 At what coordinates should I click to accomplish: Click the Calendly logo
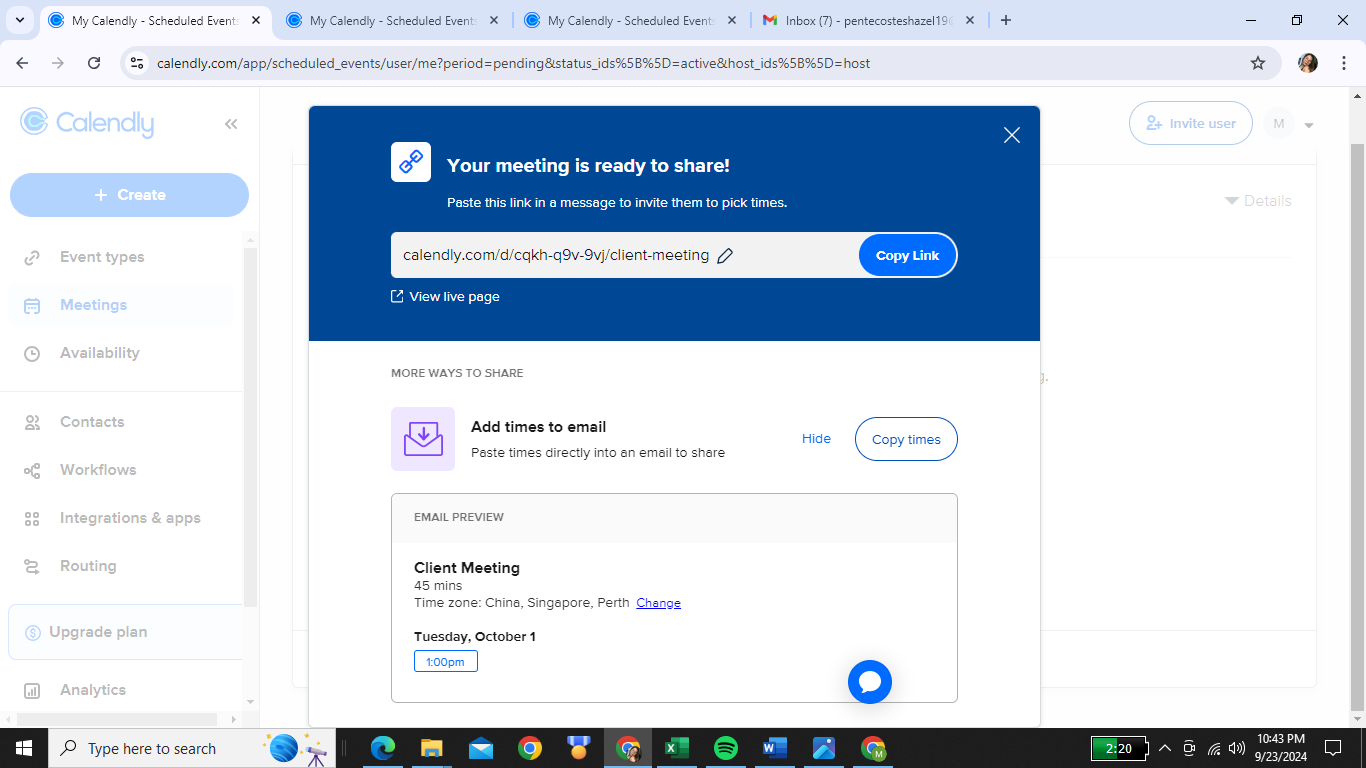click(x=87, y=122)
